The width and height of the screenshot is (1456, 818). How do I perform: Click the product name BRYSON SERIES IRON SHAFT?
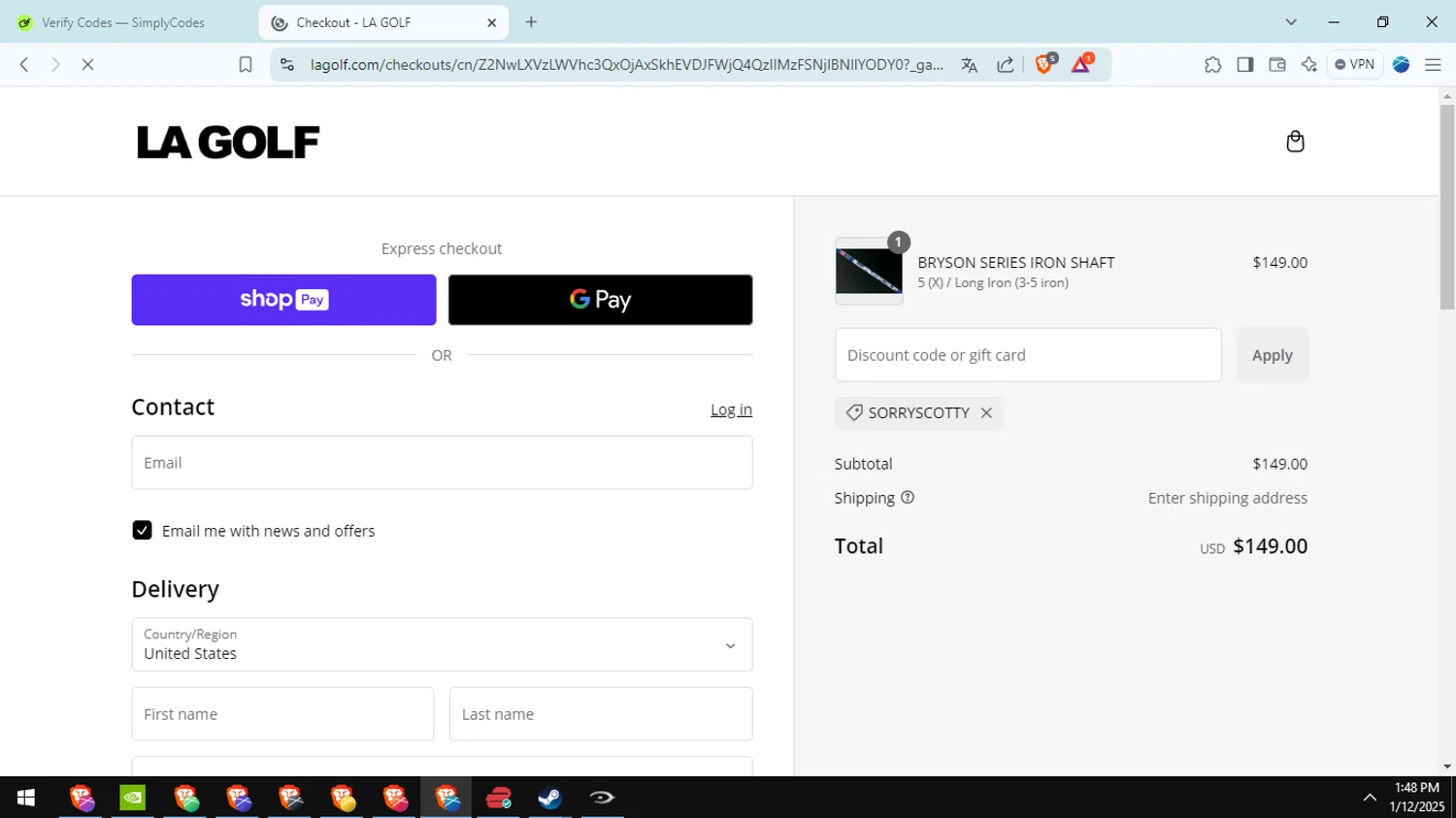point(1016,263)
